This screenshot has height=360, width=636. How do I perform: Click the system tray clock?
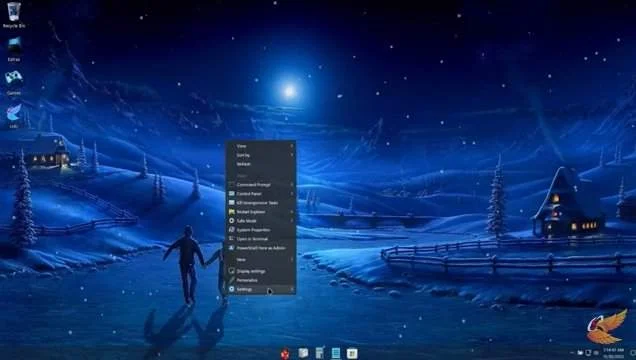(613, 353)
